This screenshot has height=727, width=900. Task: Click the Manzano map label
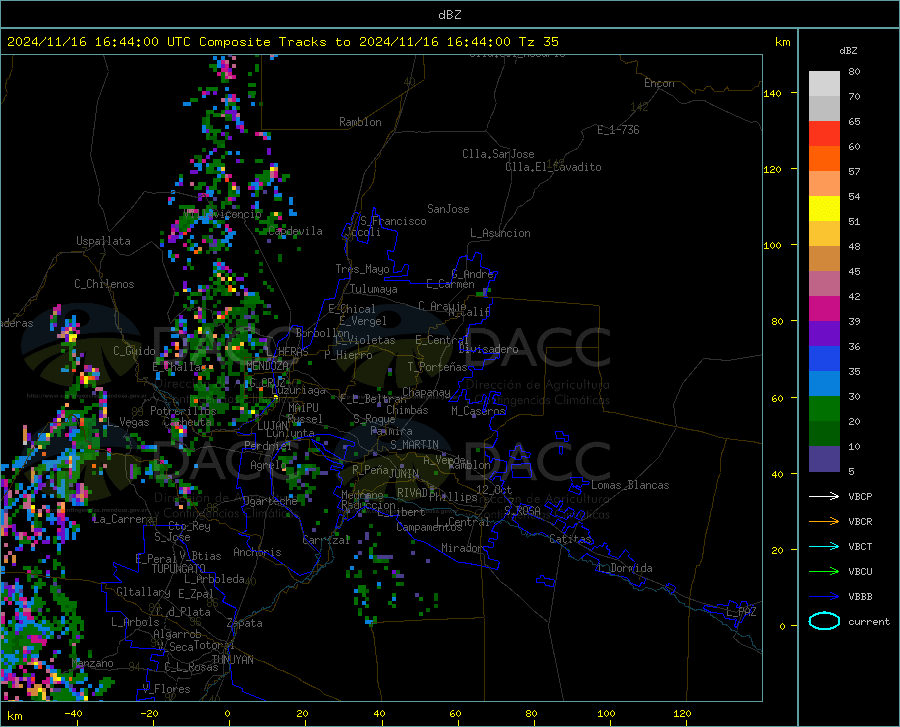(x=92, y=663)
